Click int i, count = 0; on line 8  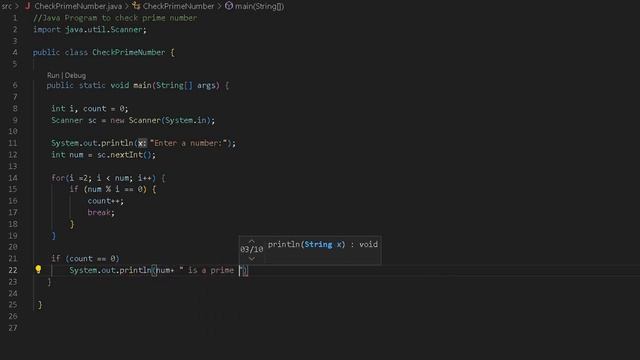coord(89,109)
